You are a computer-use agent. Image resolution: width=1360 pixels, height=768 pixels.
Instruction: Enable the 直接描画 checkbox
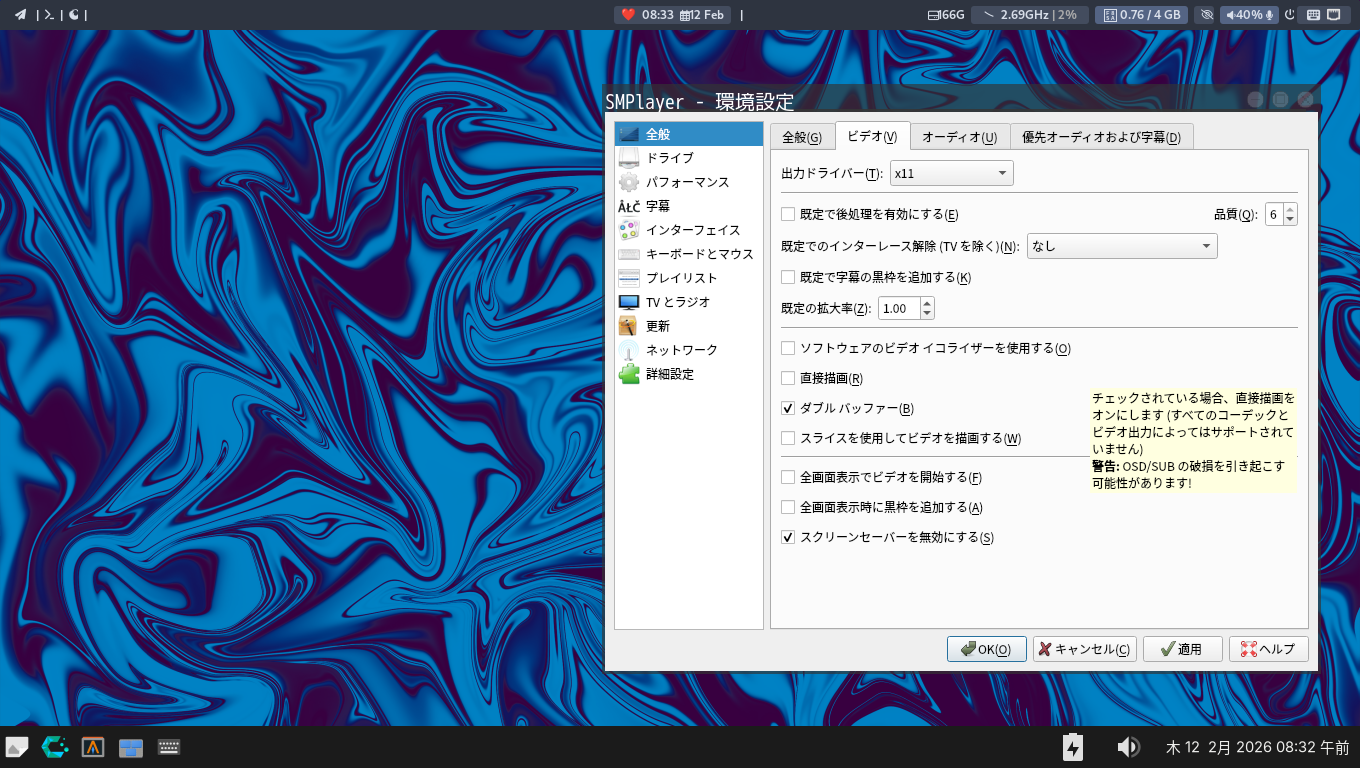[788, 378]
